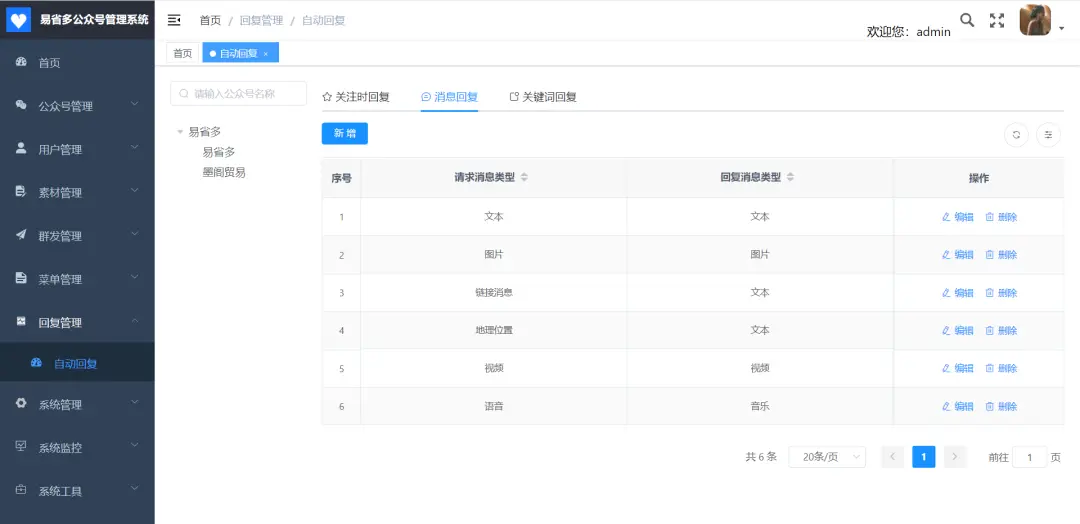Click the 新增 button
Screen dimensions: 1080x524
(344, 134)
